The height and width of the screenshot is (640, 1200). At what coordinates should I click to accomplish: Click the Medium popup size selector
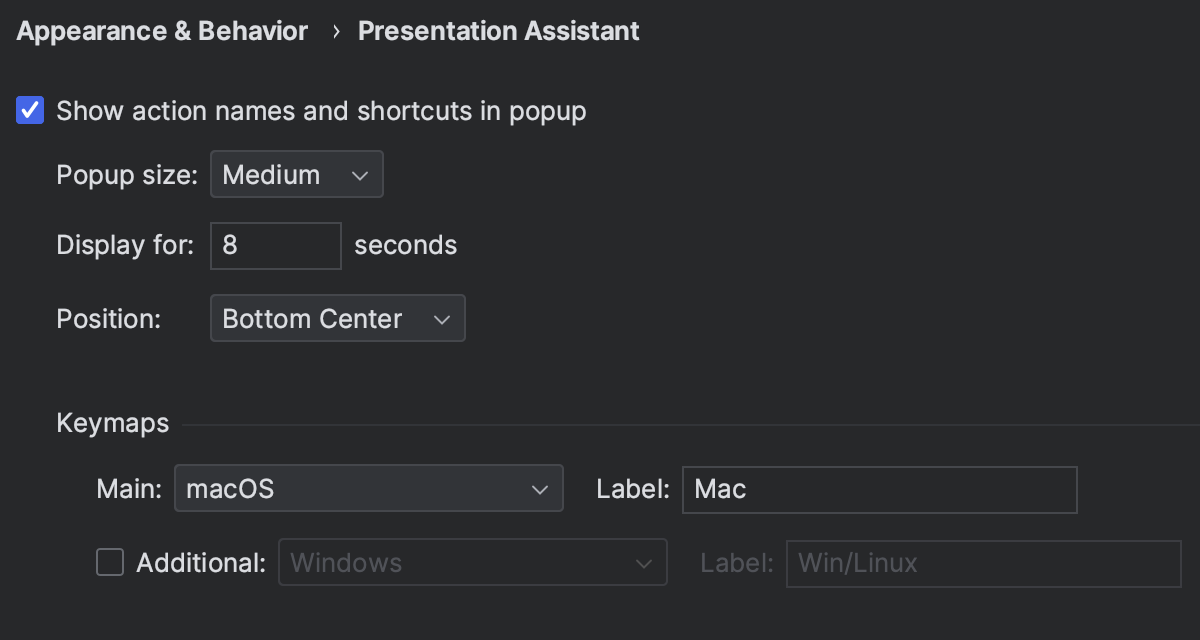pos(296,174)
